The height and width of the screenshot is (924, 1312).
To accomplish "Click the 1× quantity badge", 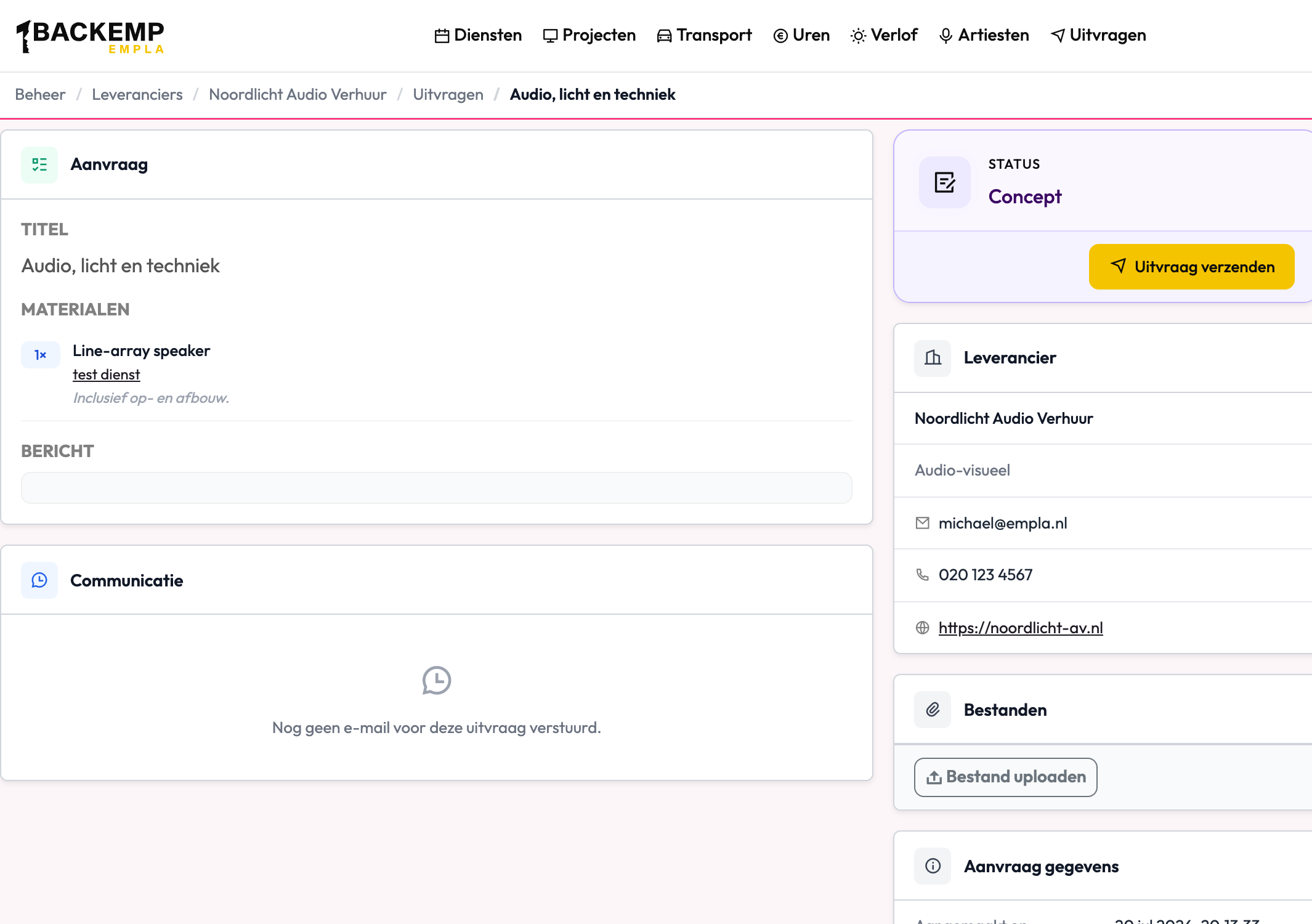I will click(41, 355).
